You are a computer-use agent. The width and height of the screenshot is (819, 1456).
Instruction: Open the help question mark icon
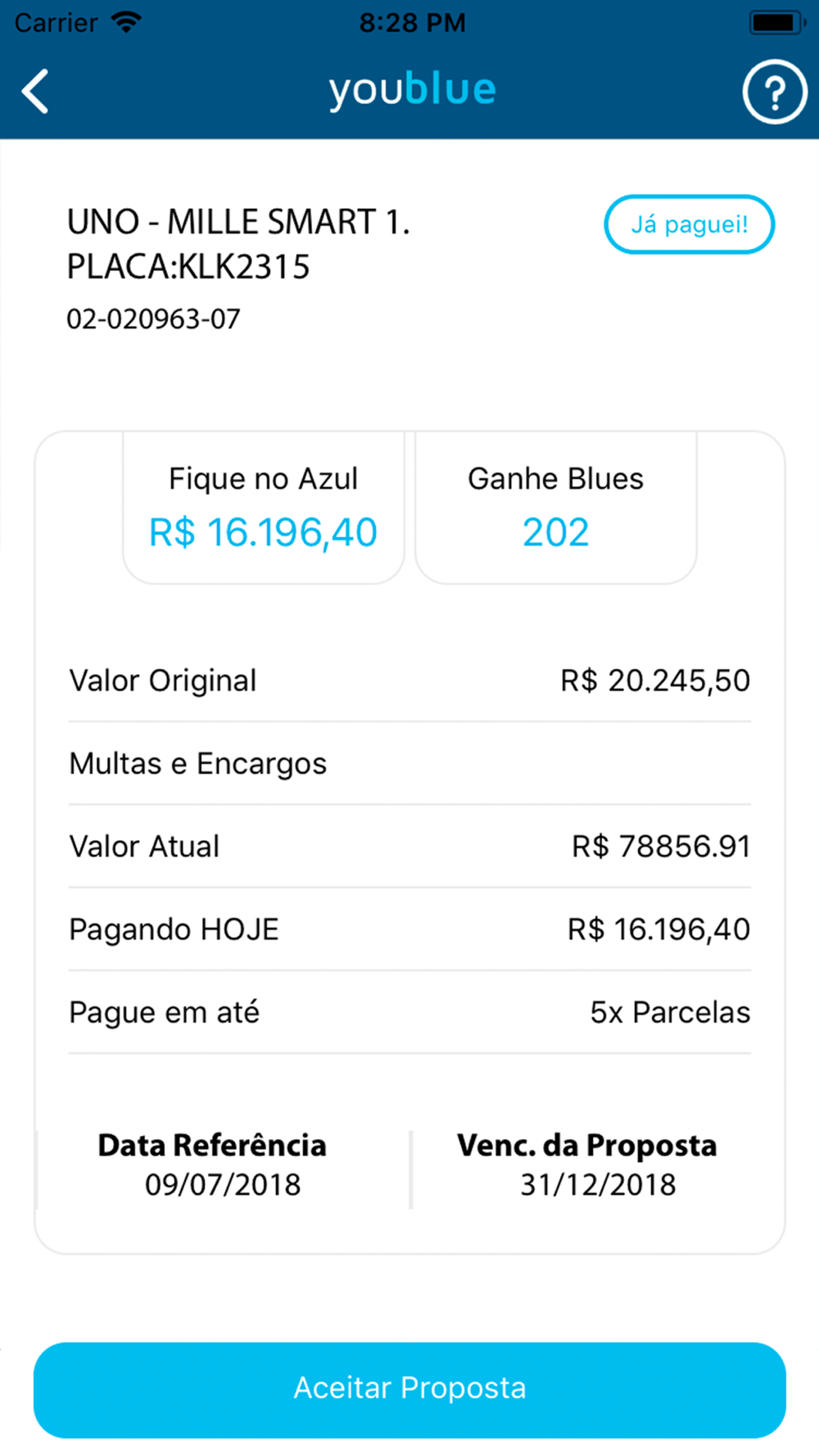[774, 92]
